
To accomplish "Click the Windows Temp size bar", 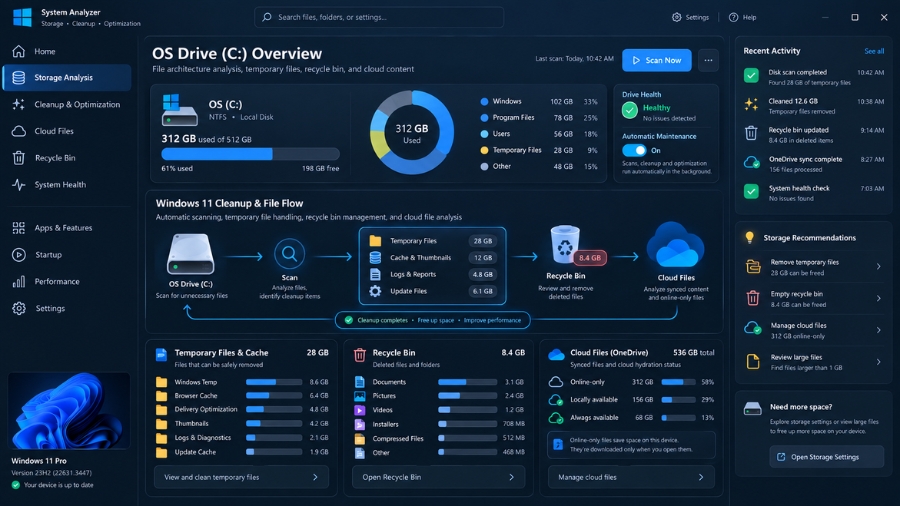I will tap(274, 382).
